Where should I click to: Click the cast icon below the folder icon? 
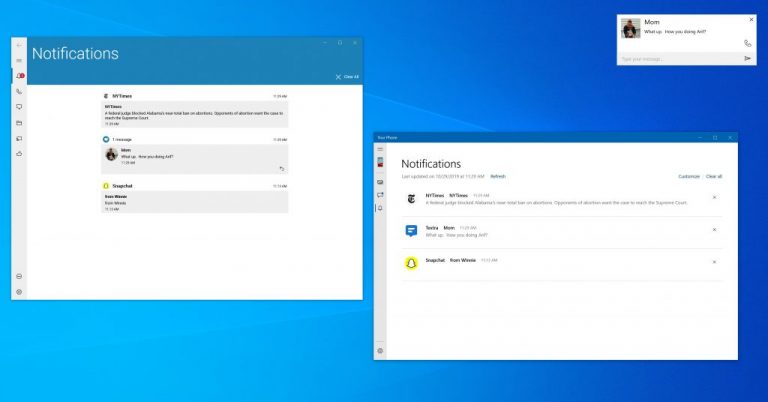pos(19,139)
